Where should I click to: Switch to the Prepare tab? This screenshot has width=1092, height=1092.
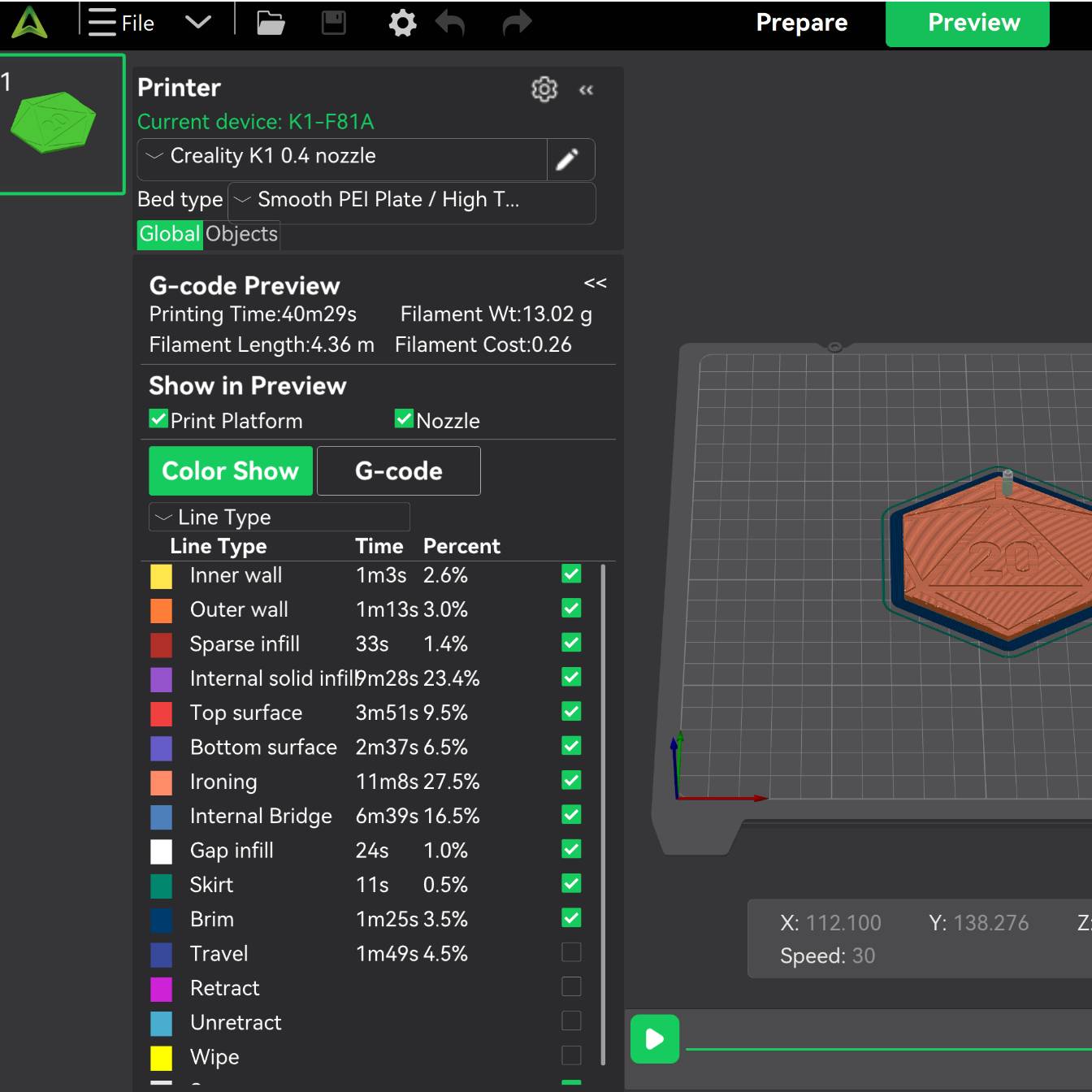(x=801, y=23)
